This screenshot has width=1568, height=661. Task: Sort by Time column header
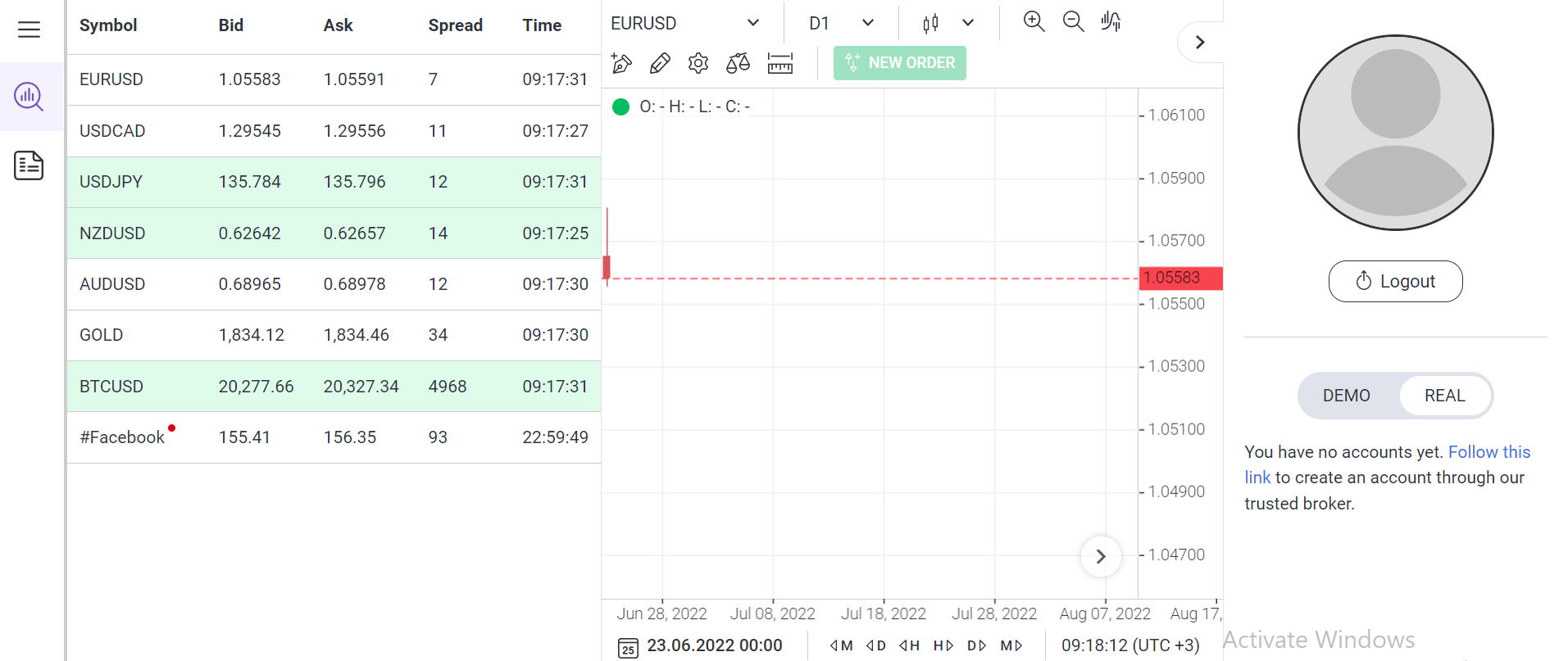click(x=542, y=25)
